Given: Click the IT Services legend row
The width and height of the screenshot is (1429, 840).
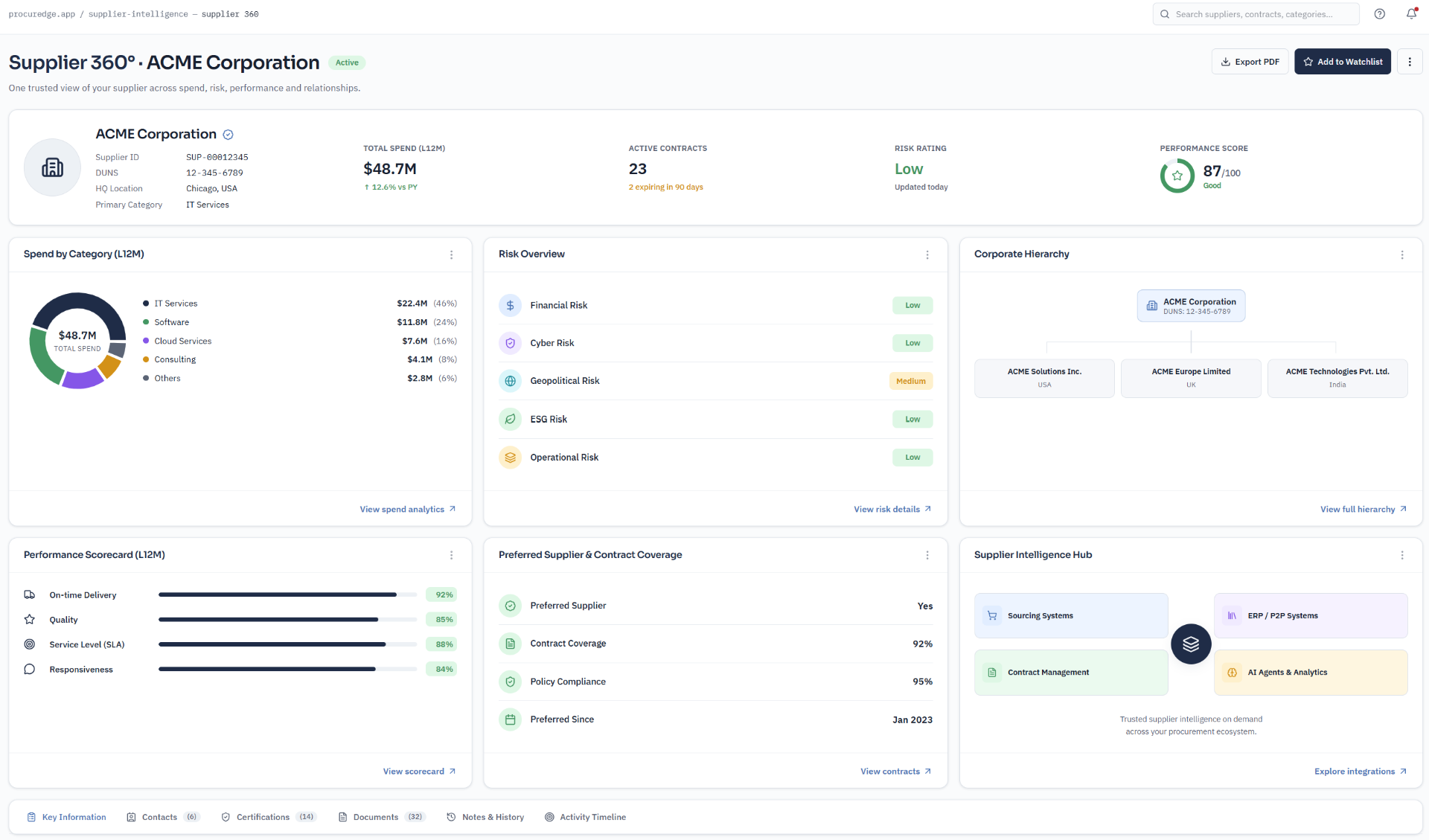Looking at the screenshot, I should [x=300, y=304].
